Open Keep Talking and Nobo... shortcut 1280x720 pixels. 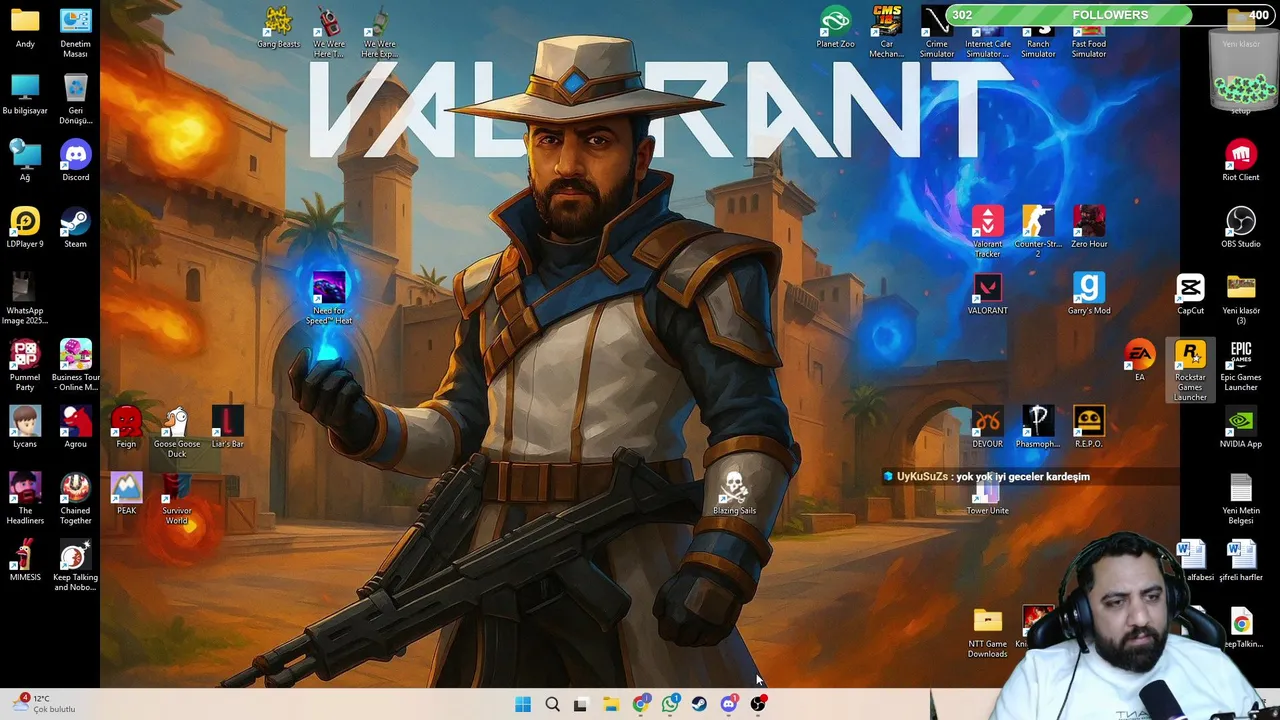click(75, 566)
